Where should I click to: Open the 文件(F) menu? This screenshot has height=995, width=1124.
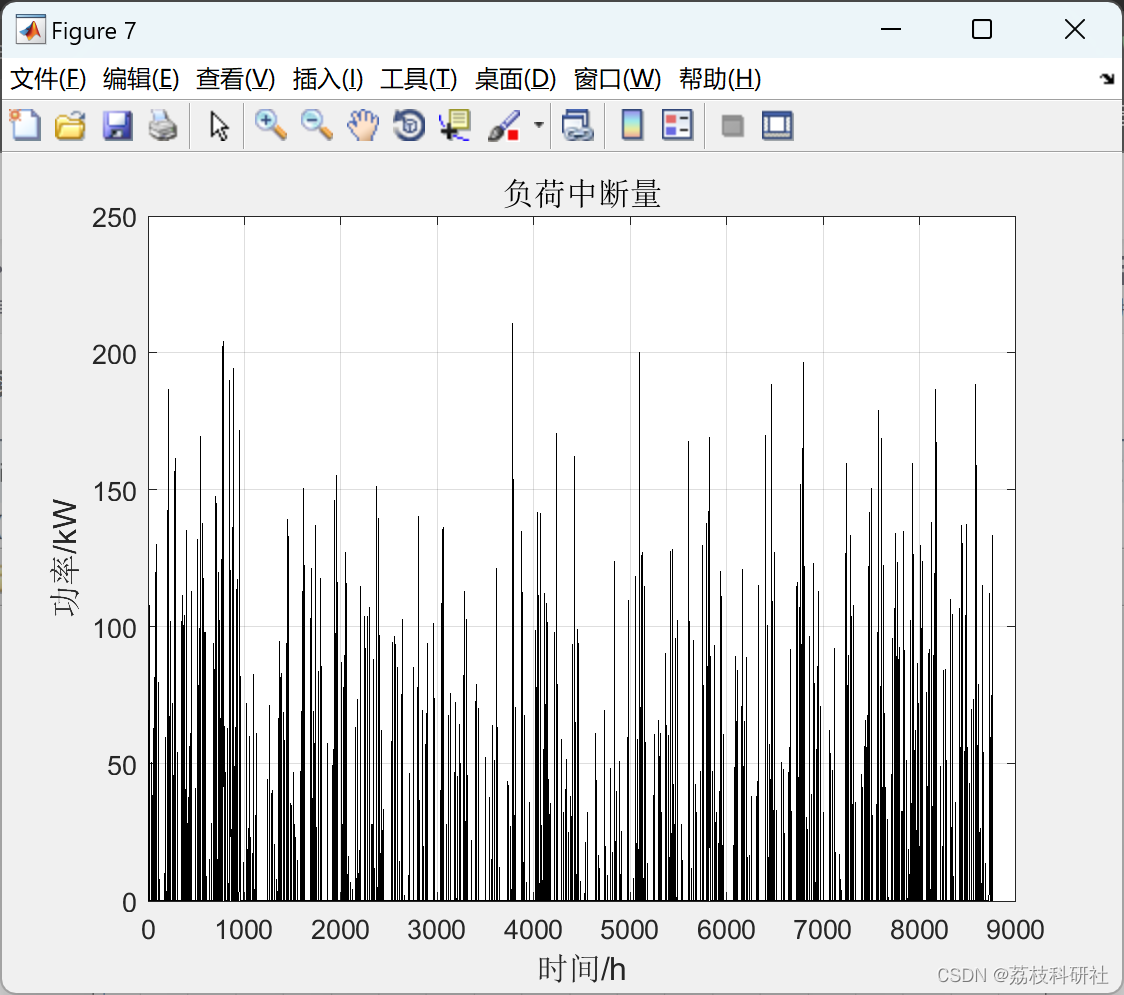(48, 79)
